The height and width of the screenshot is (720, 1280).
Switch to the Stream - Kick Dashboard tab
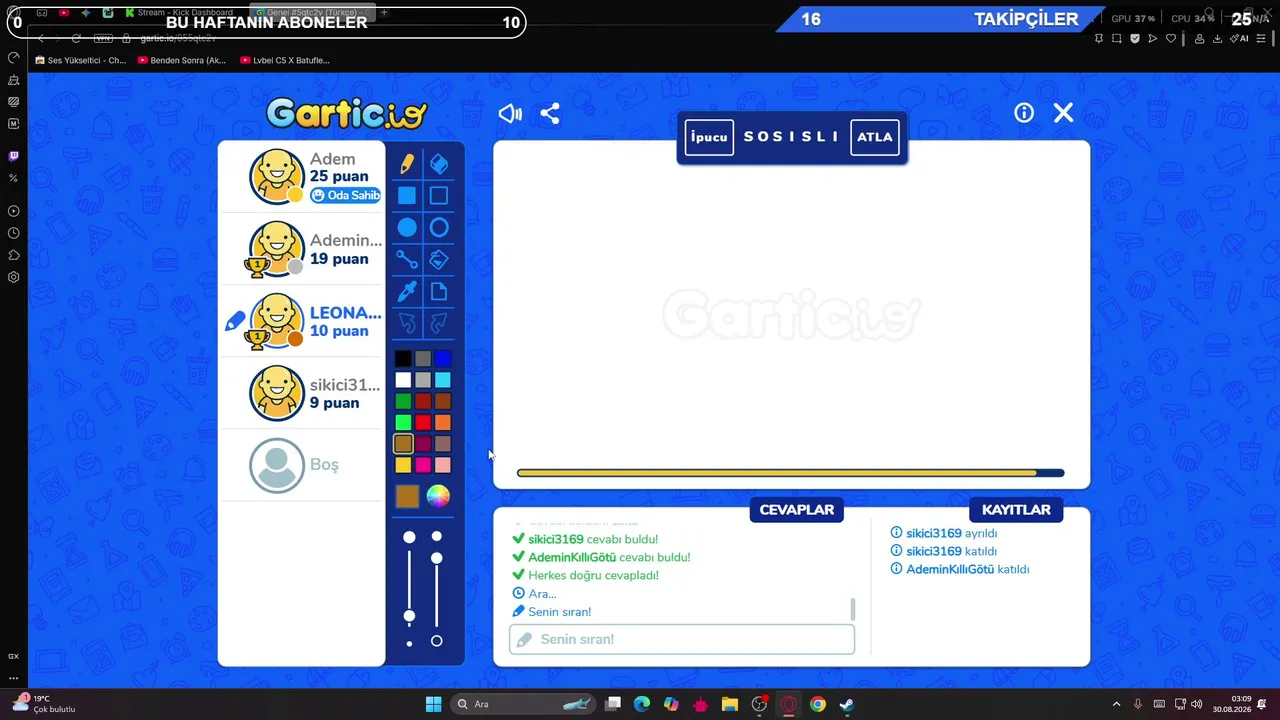[180, 13]
